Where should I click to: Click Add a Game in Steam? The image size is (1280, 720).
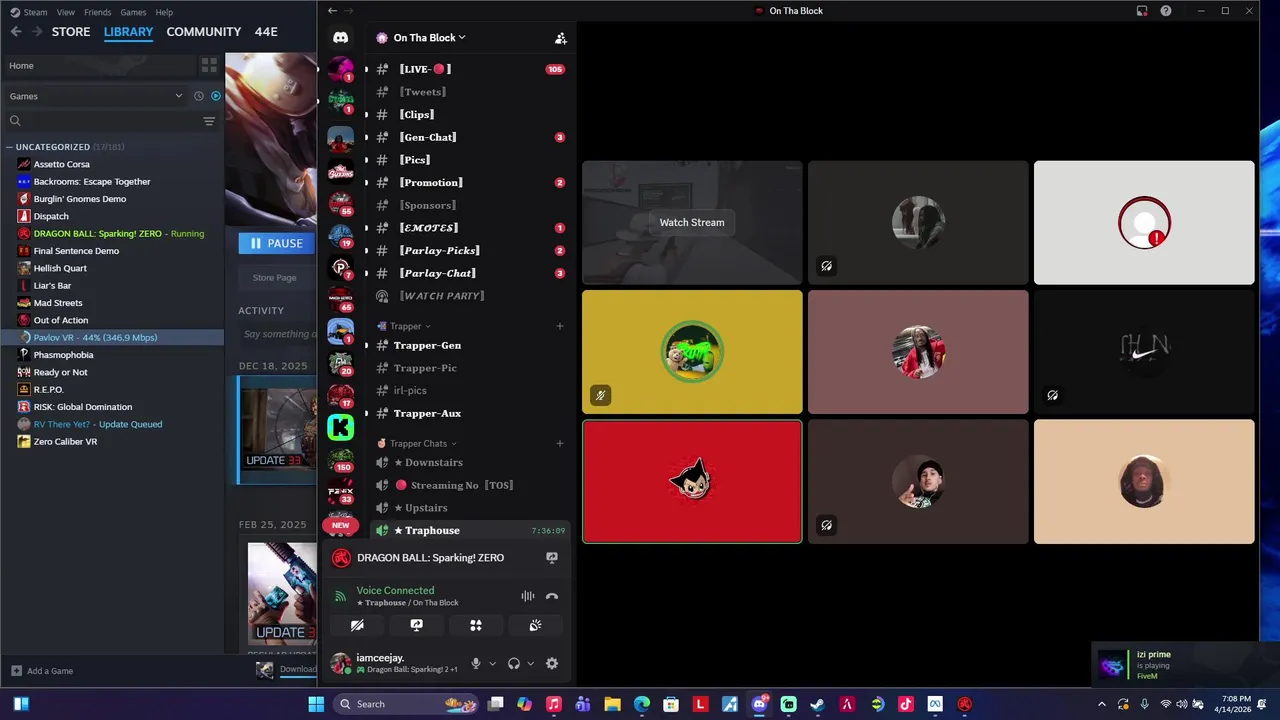pos(42,671)
